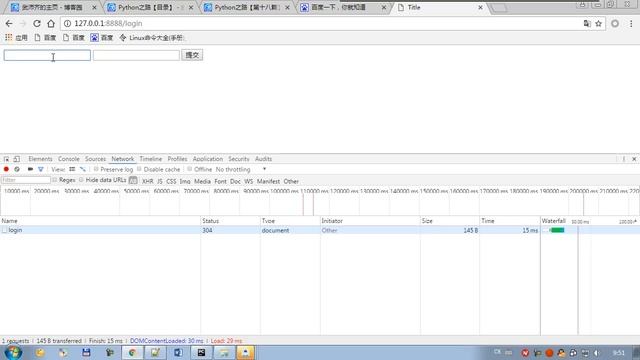Sort requests by the Status column

230,221
